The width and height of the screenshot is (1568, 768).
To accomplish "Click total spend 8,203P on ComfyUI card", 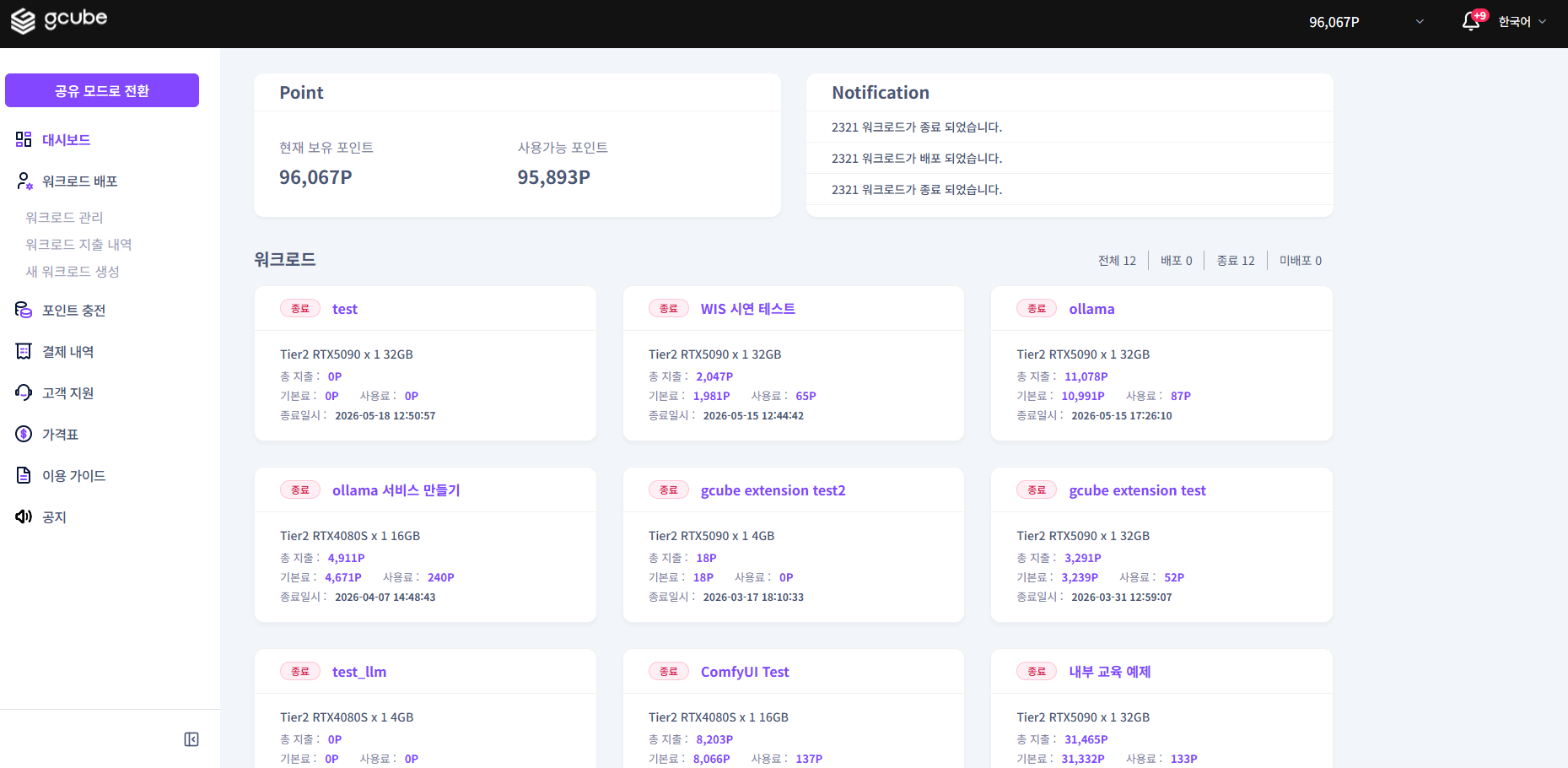I will [714, 739].
